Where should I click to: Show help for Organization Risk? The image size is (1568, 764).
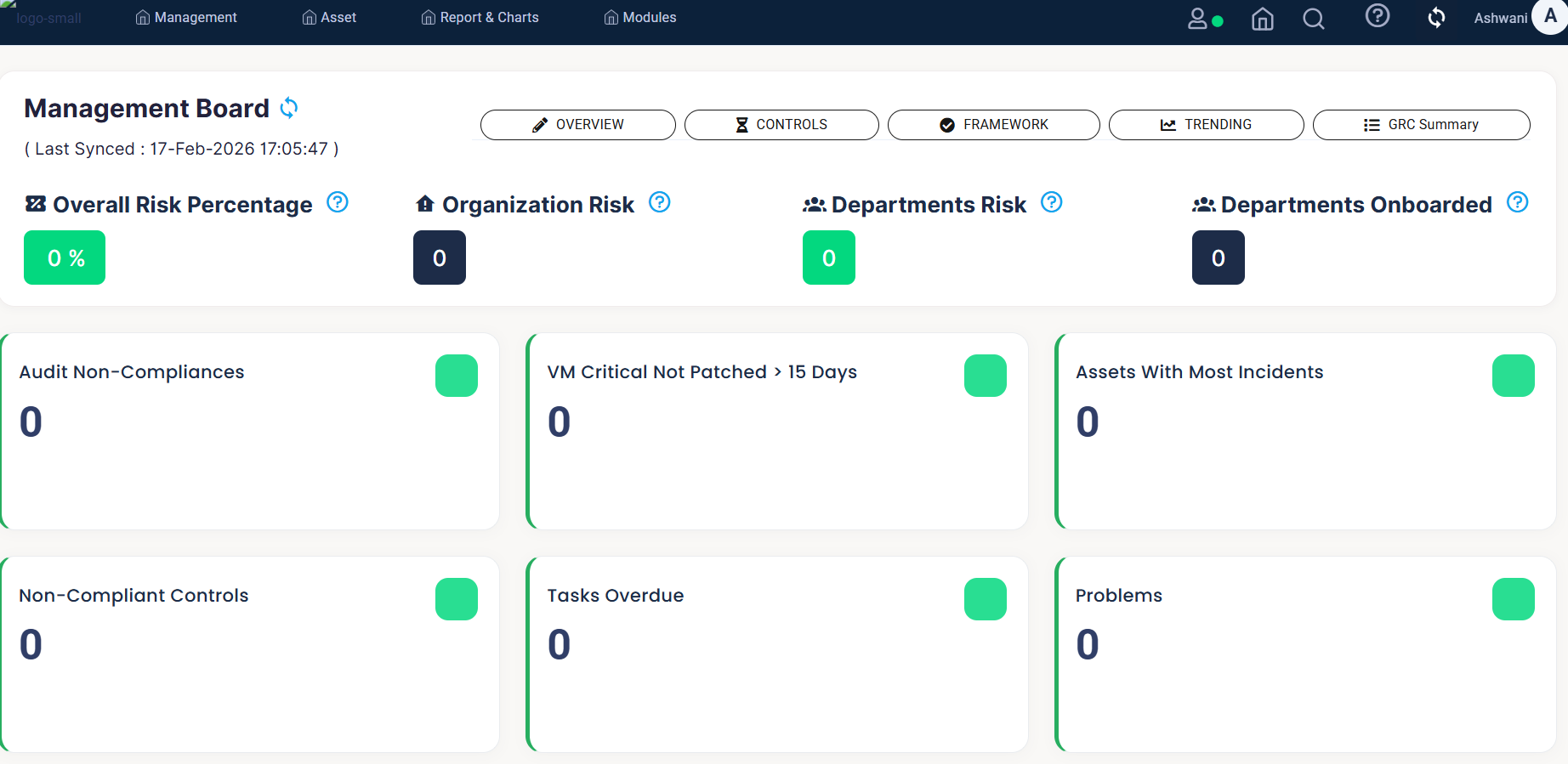(x=660, y=202)
